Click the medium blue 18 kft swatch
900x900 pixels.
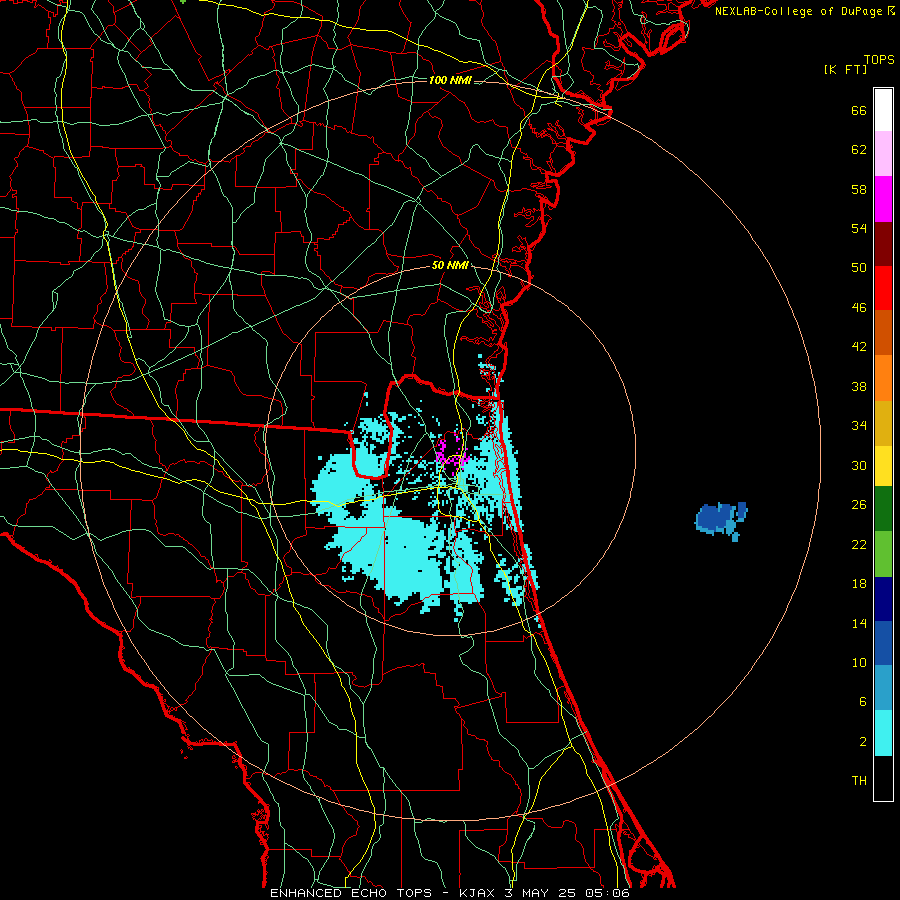[883, 643]
